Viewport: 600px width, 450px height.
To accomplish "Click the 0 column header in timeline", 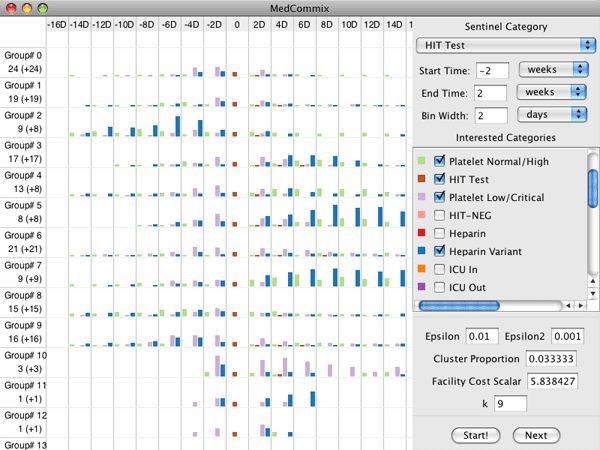I will click(237, 24).
